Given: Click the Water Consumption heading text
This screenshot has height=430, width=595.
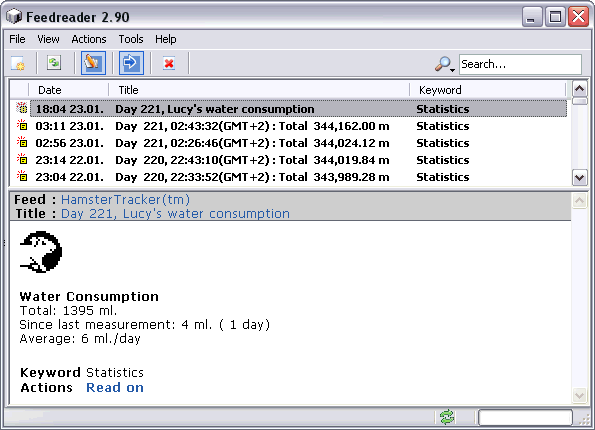Looking at the screenshot, I should [89, 296].
